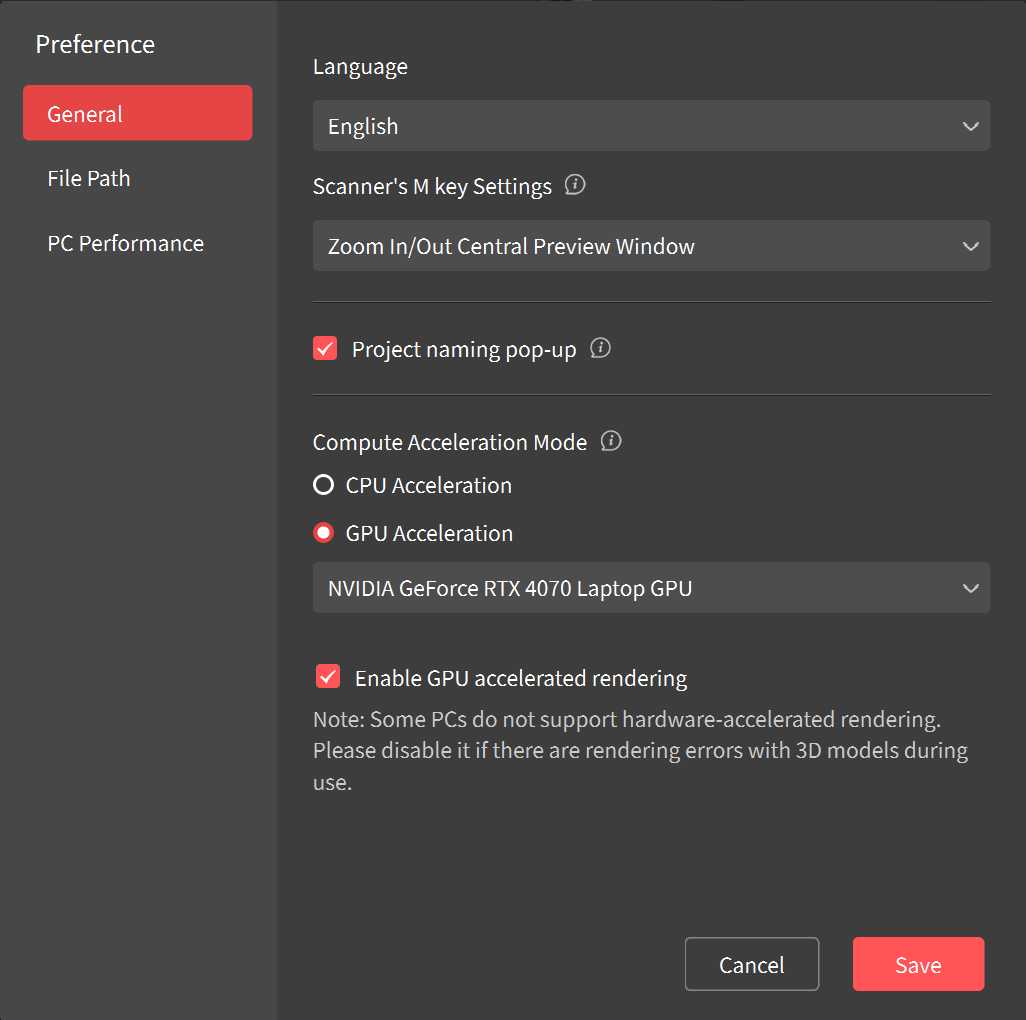
Task: Click the Project naming pop-up label text
Action: click(x=464, y=350)
